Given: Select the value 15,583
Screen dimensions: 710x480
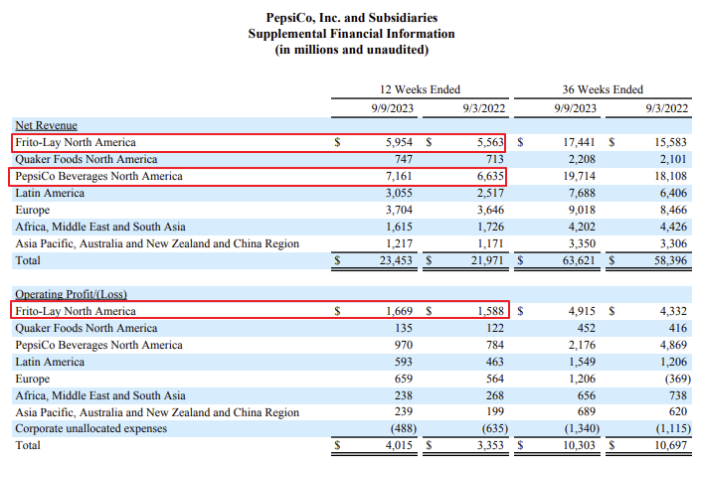Looking at the screenshot, I should tap(671, 142).
